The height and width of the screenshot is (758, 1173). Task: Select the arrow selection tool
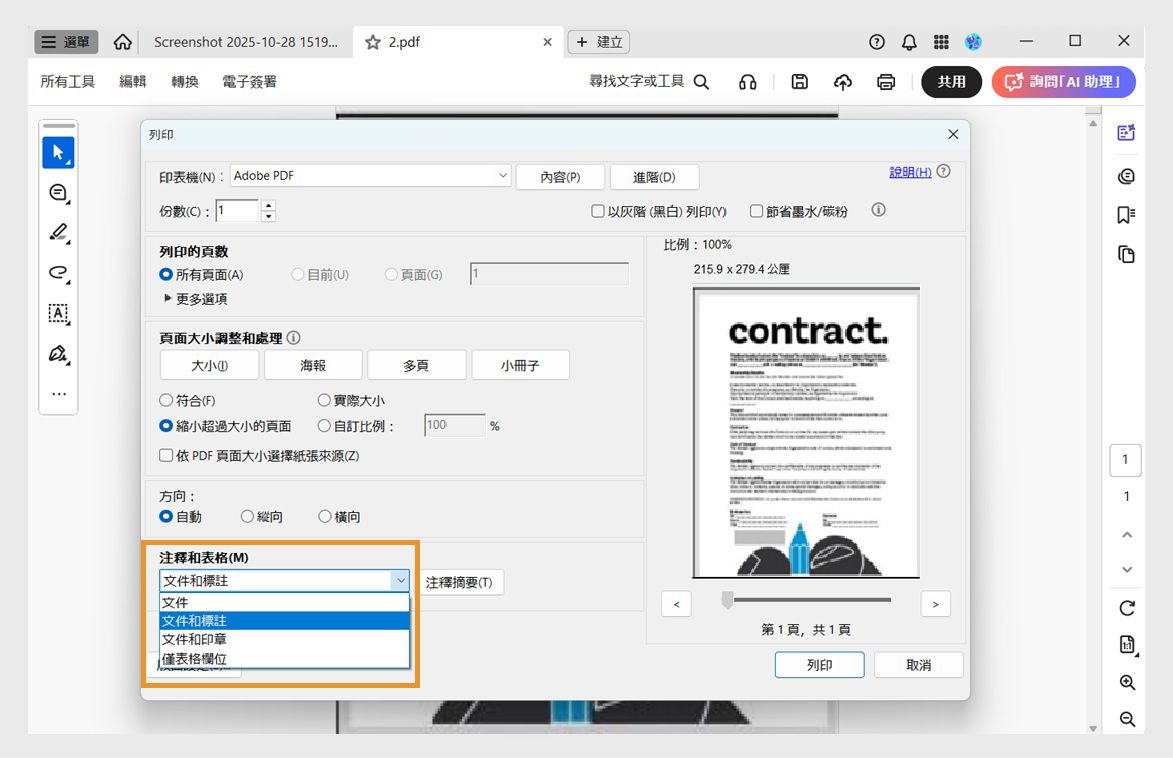(x=57, y=152)
